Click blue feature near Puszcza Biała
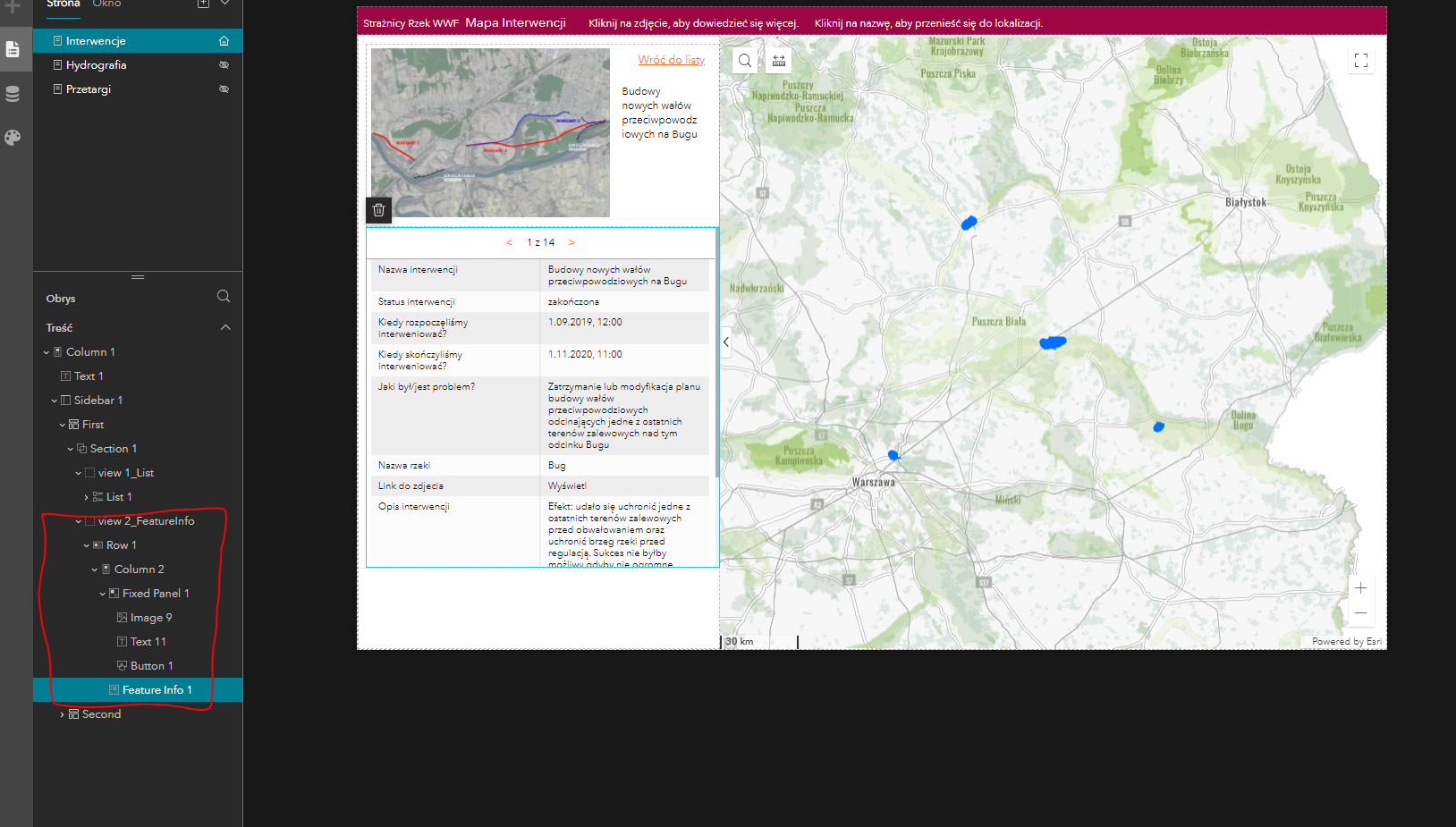Image resolution: width=1456 pixels, height=827 pixels. [1053, 342]
